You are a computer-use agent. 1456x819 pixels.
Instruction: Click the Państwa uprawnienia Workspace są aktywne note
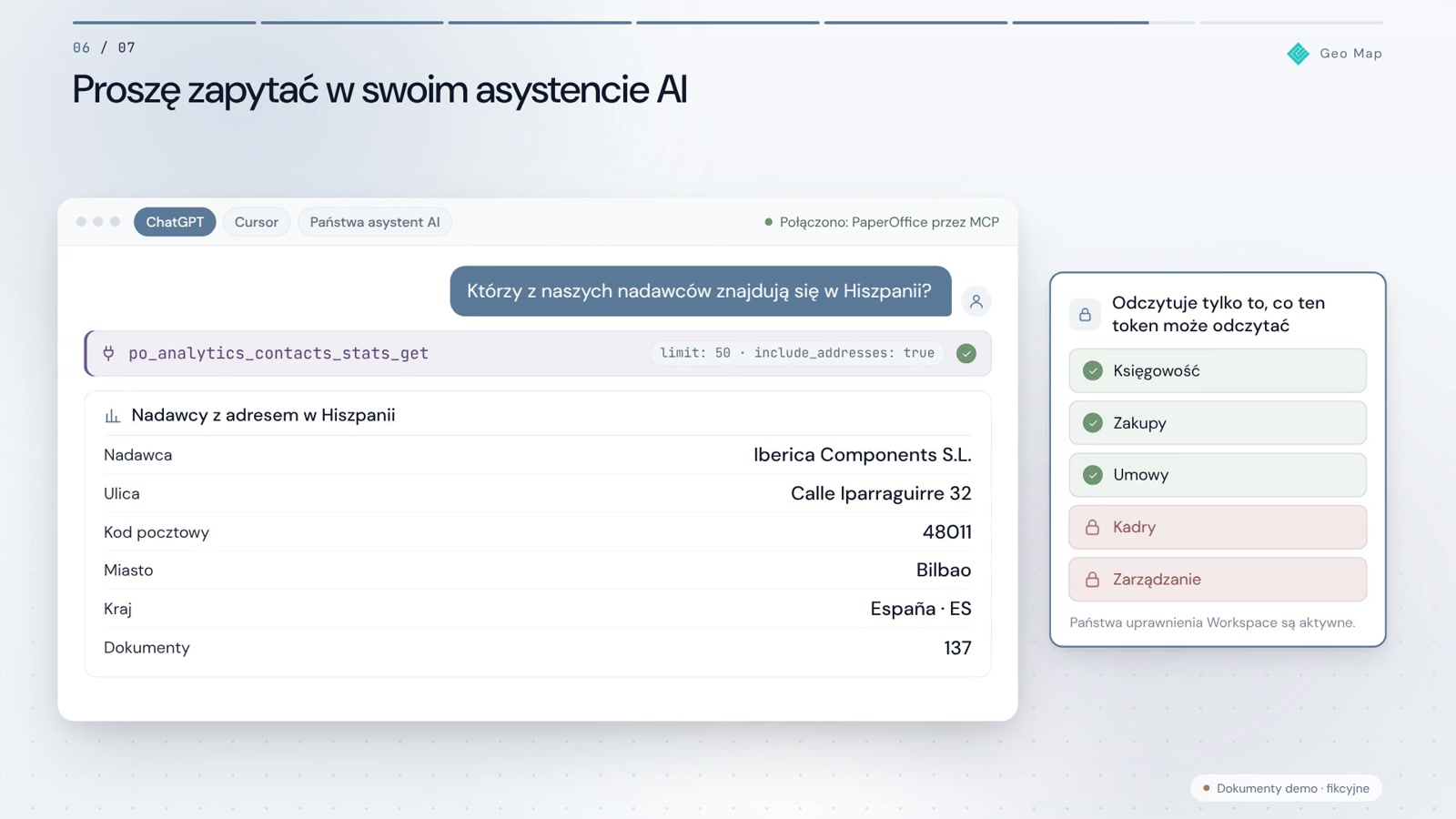pyautogui.click(x=1212, y=622)
